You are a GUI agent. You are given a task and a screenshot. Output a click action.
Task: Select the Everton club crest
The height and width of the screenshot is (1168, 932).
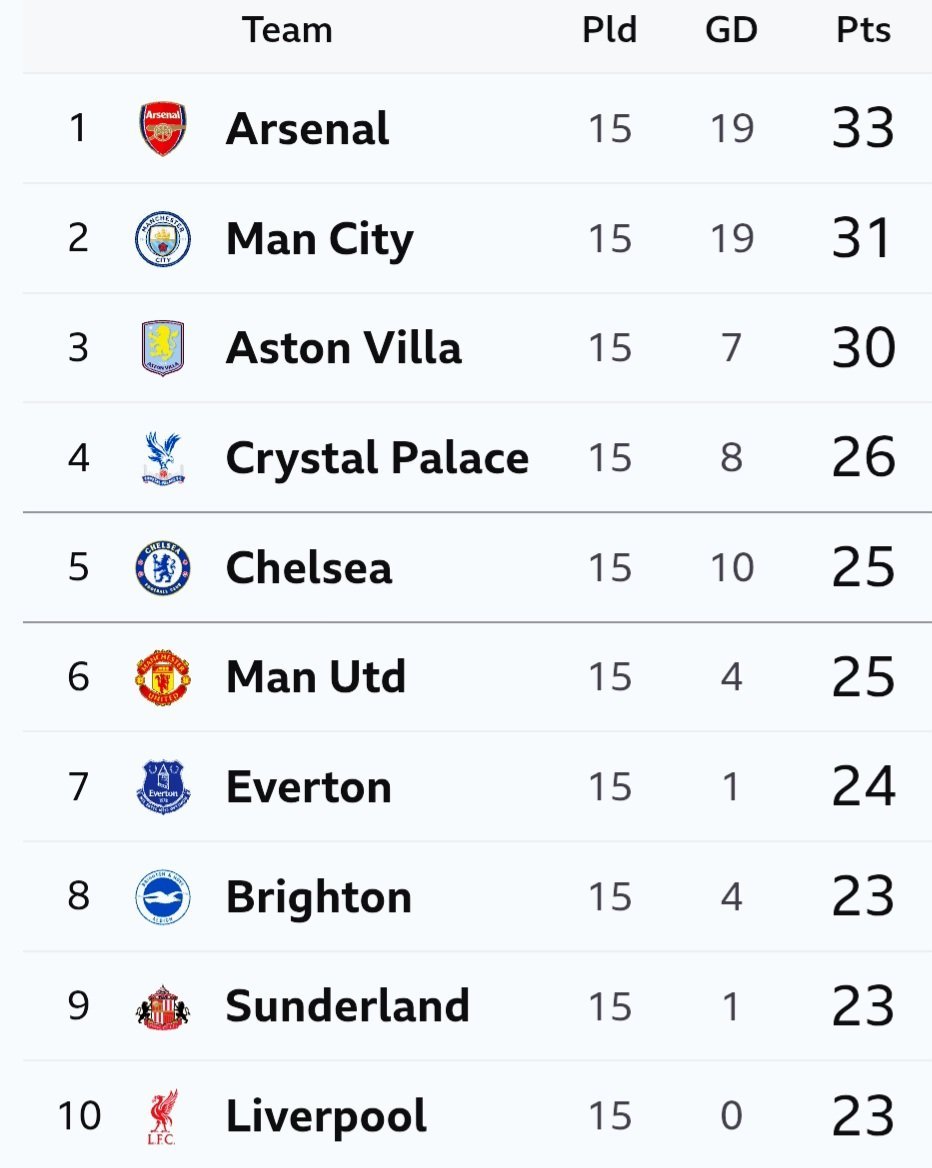(162, 787)
